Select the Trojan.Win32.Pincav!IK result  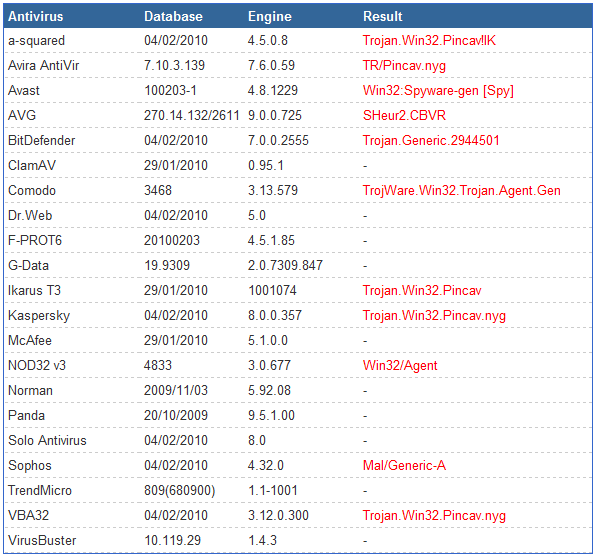tap(429, 41)
